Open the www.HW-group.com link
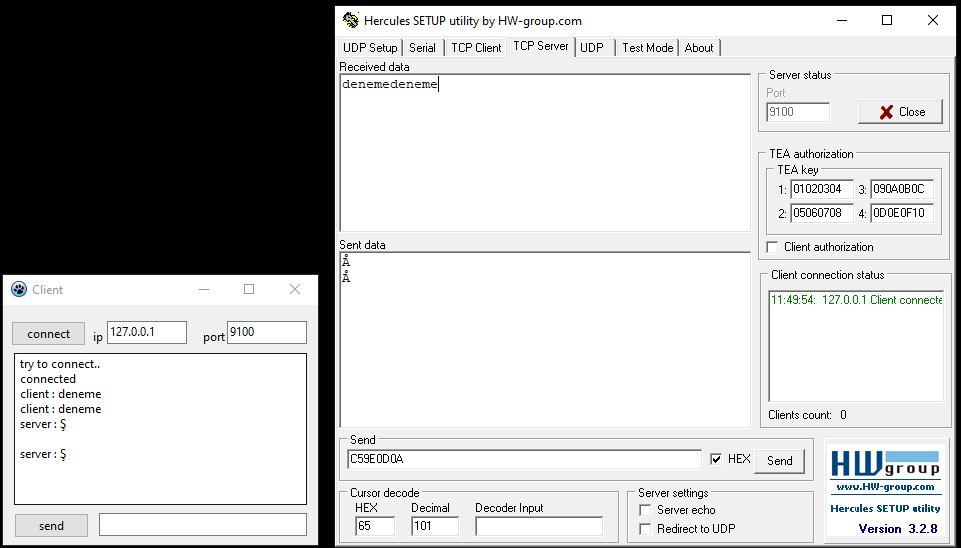961x548 pixels. click(884, 487)
